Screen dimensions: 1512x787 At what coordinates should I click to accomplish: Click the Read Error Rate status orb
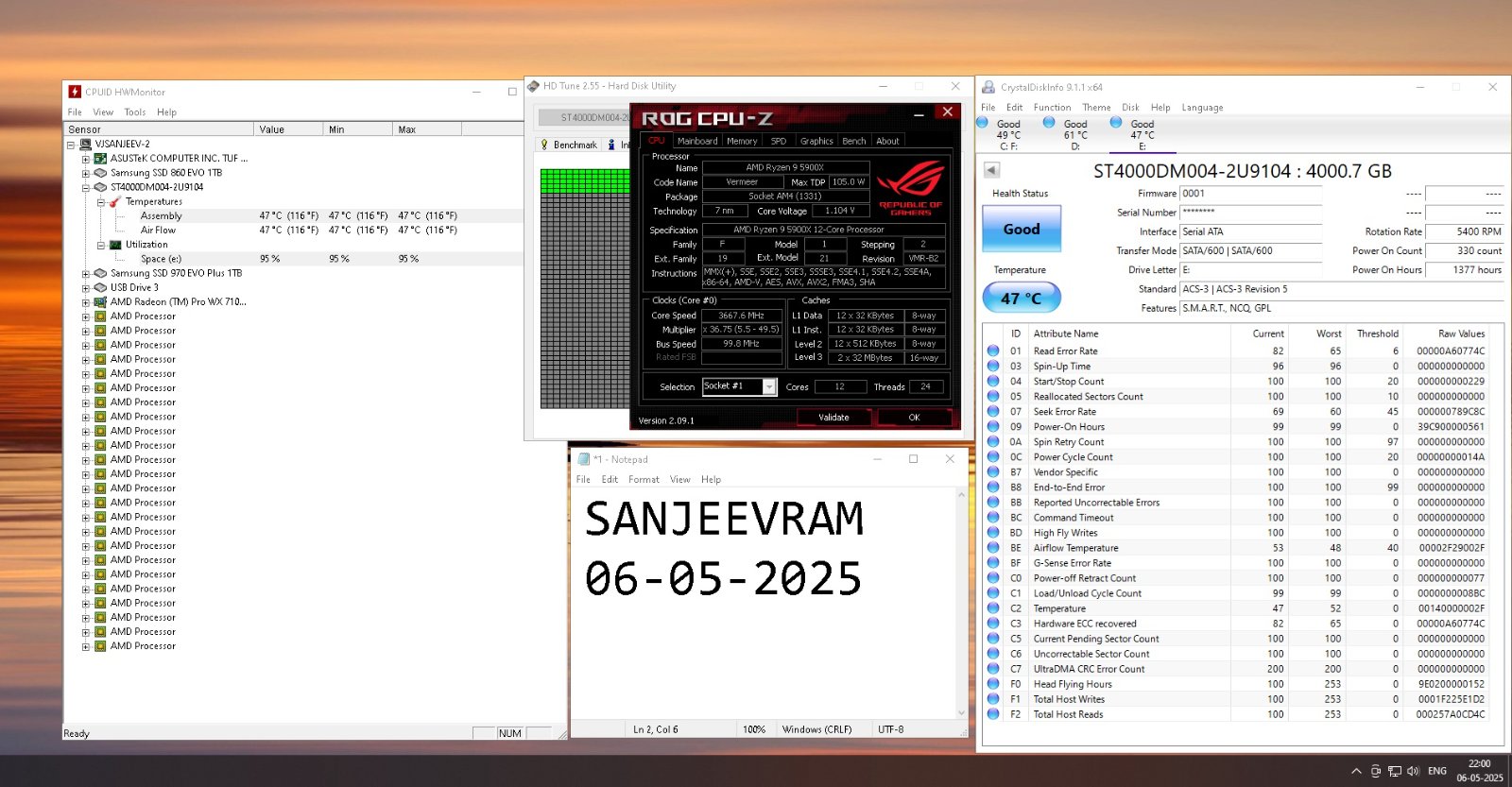[993, 351]
